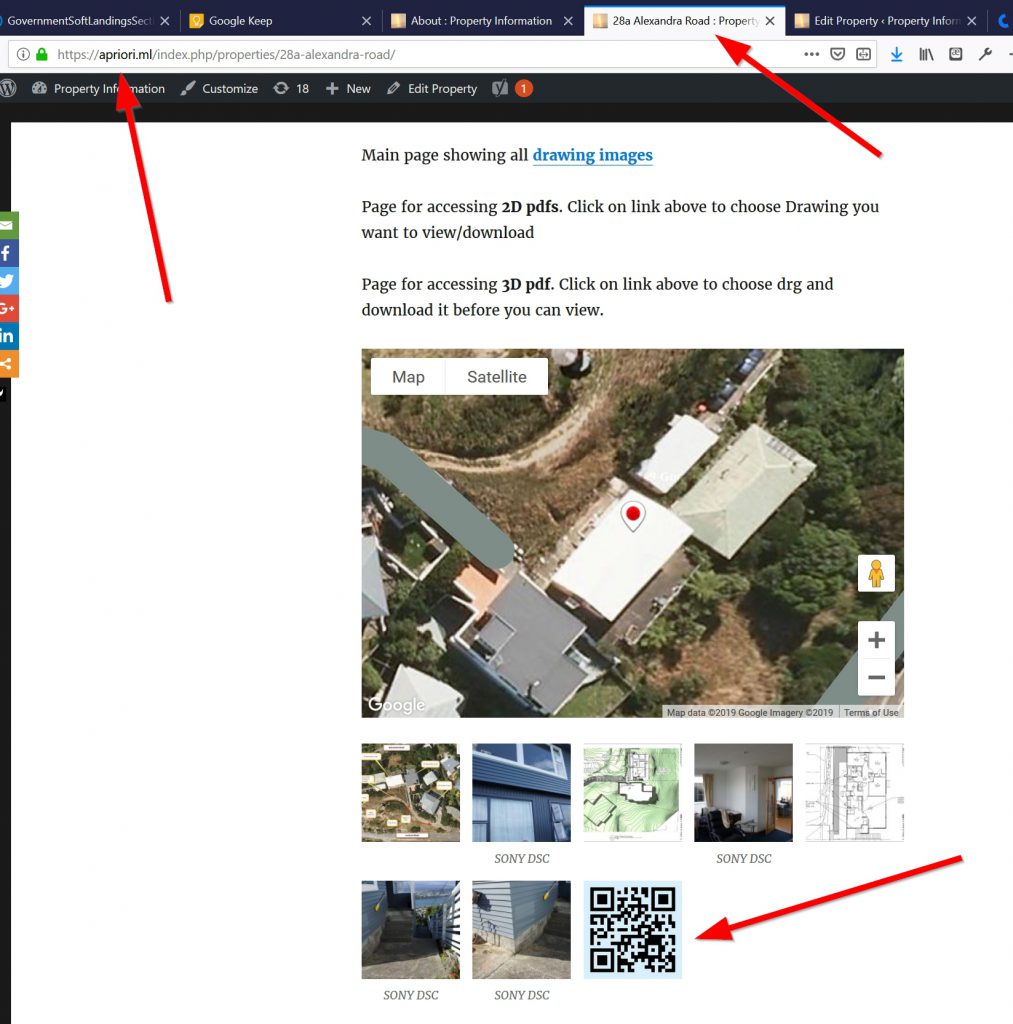Click the LinkedIn share icon
Screen dimensions: 1013x1024
tap(7, 336)
